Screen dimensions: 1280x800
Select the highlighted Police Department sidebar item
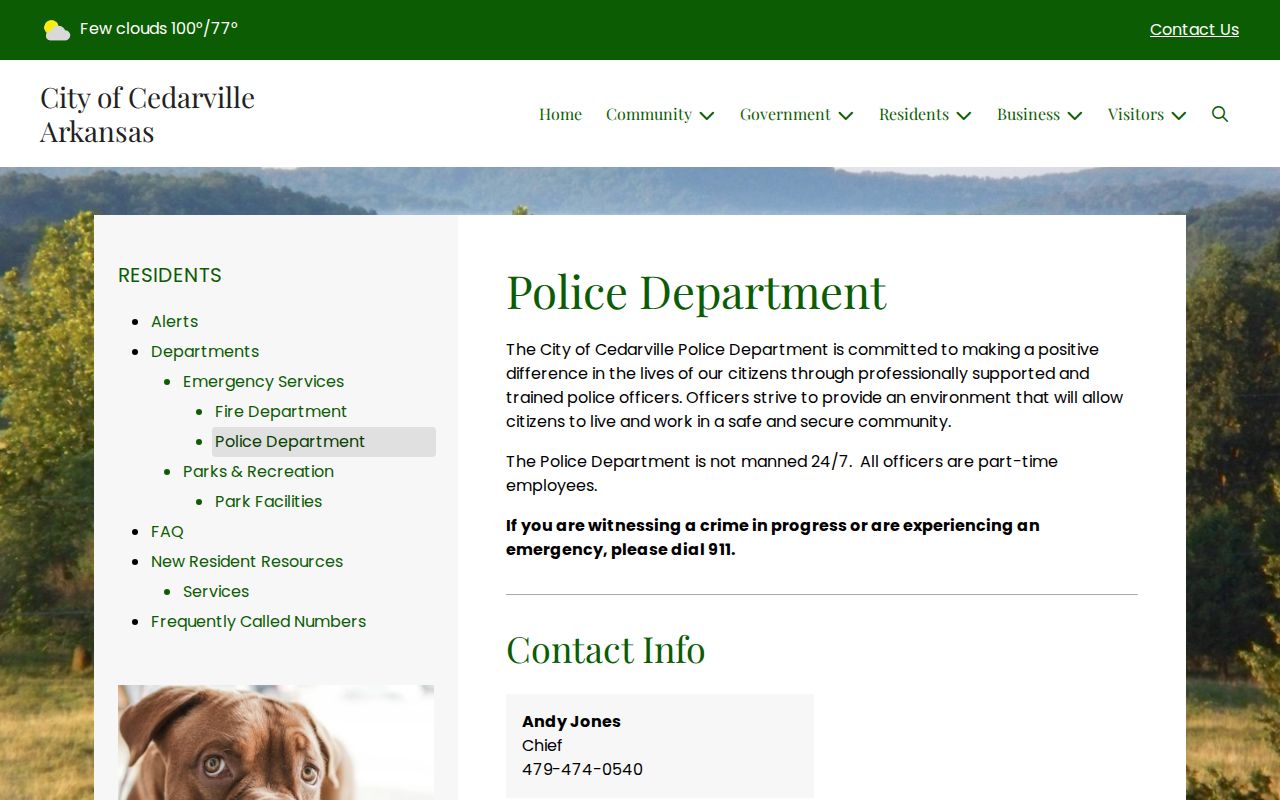324,441
